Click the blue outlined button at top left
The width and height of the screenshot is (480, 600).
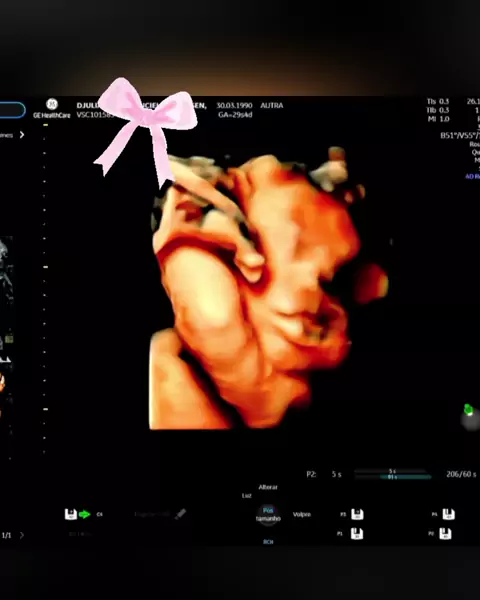12,110
